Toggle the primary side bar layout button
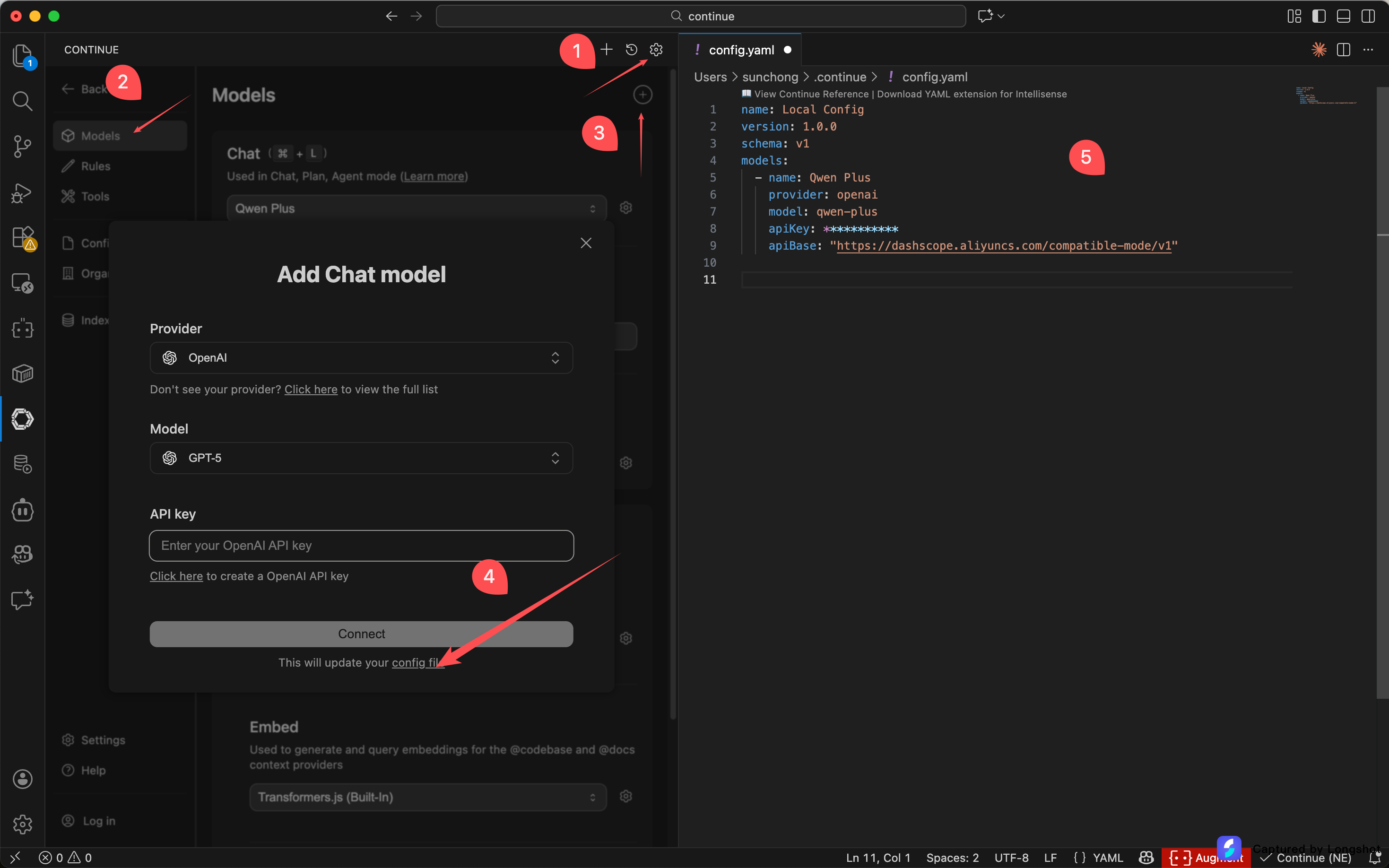 pyautogui.click(x=1319, y=16)
